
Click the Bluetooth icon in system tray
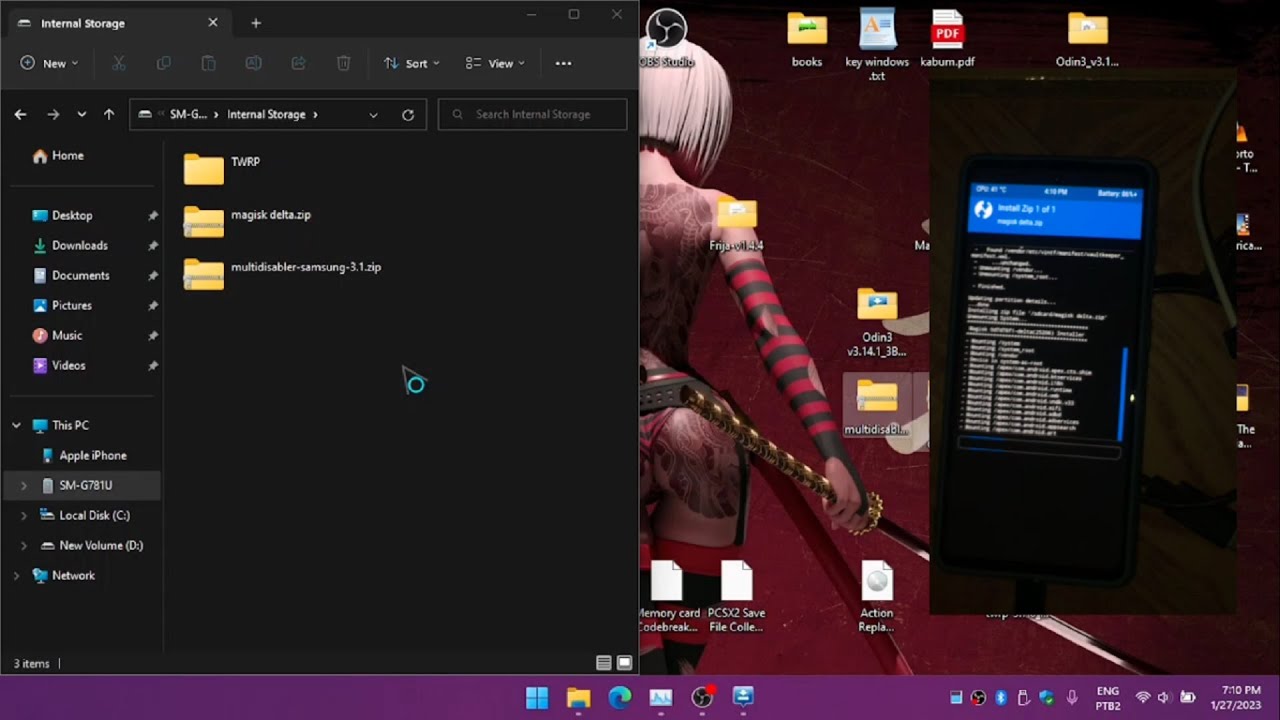tap(1000, 698)
